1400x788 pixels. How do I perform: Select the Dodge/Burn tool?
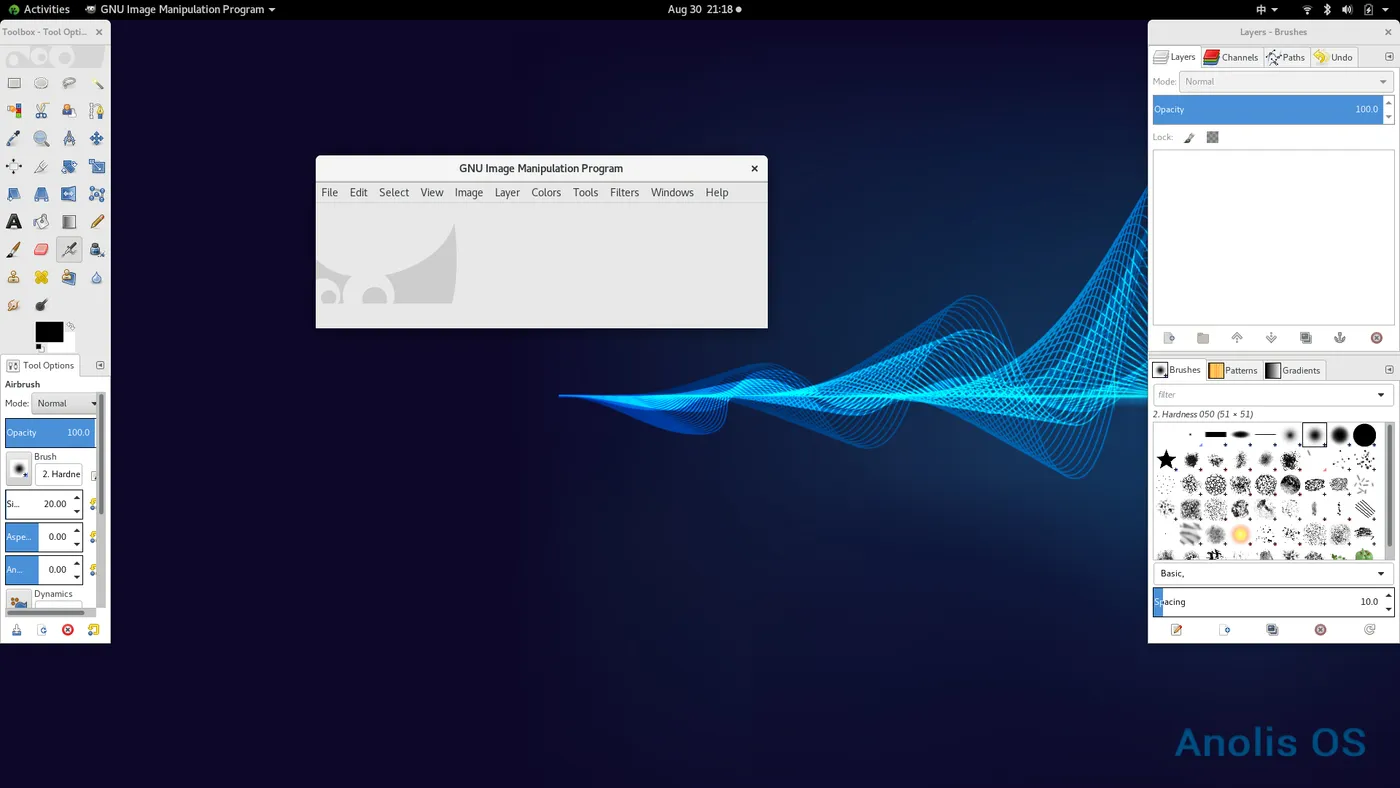[x=41, y=305]
